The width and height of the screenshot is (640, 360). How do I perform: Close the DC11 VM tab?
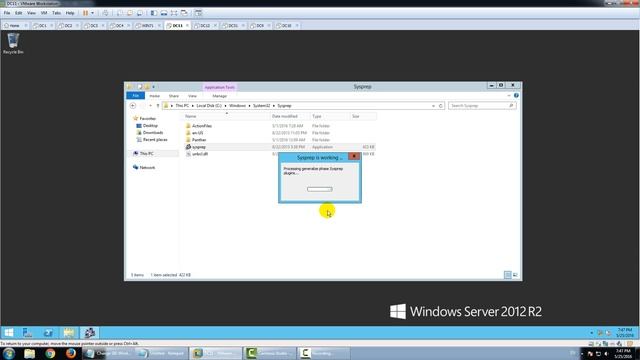187,26
